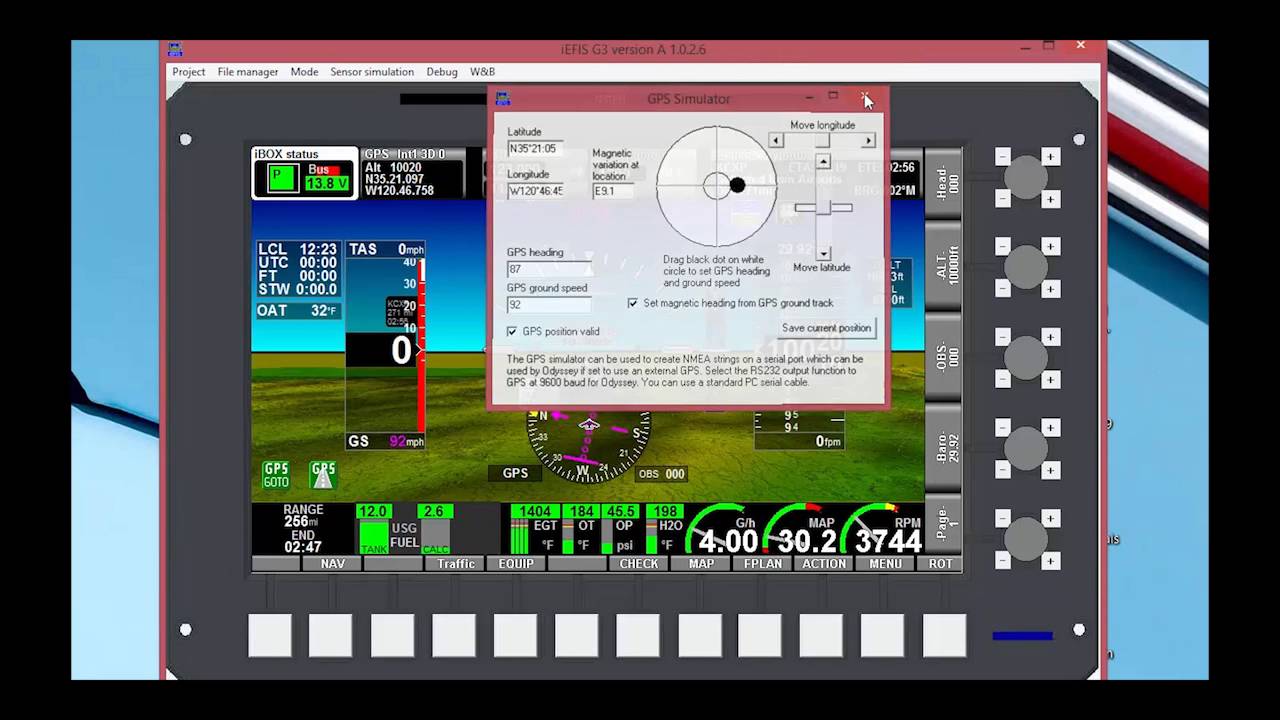Click the black dot on the GPS heading circle
This screenshot has width=1280, height=720.
tap(737, 185)
